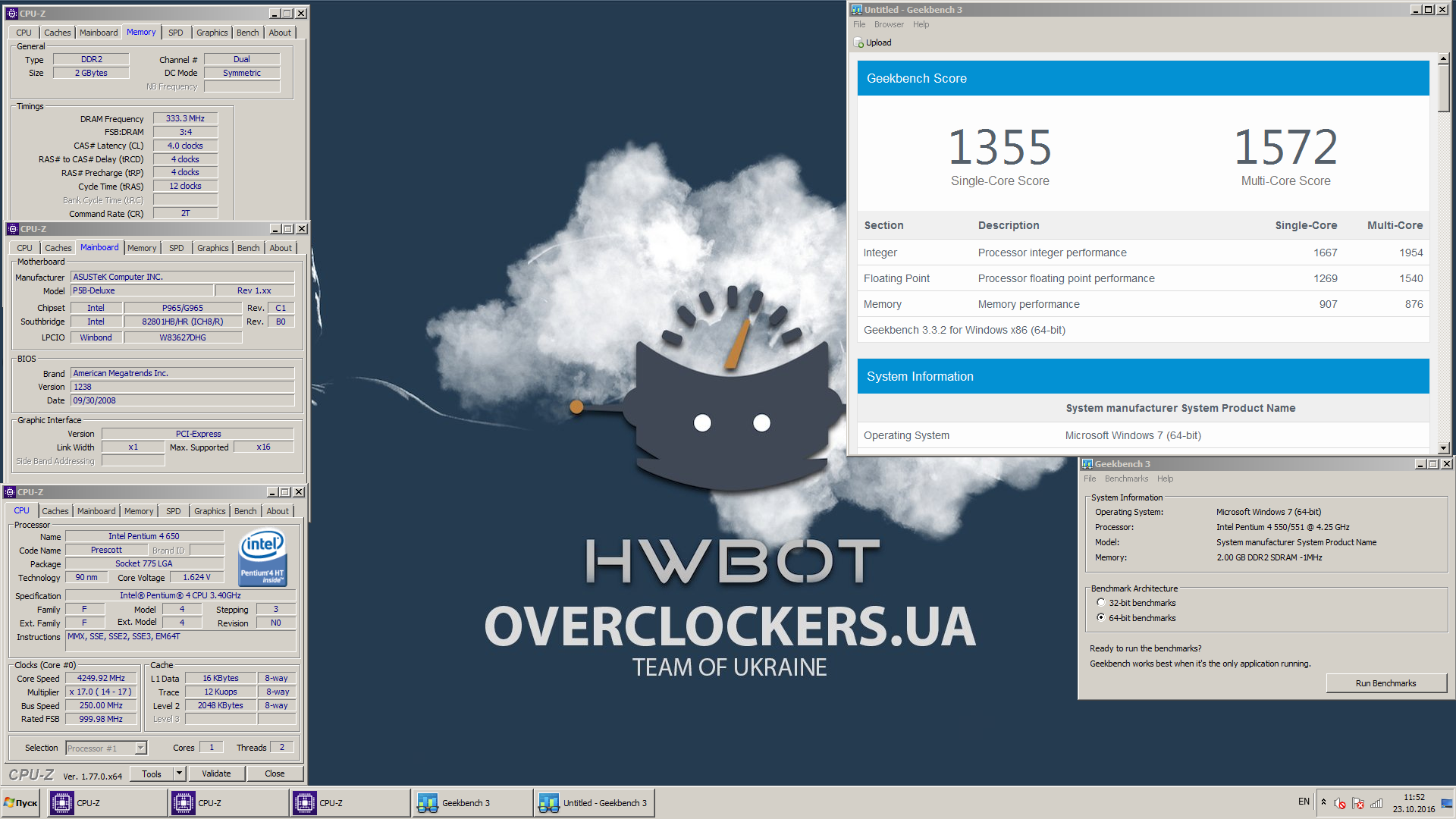This screenshot has width=1456, height=819.
Task: Open File menu in small Geekbench window
Action: tap(1090, 479)
